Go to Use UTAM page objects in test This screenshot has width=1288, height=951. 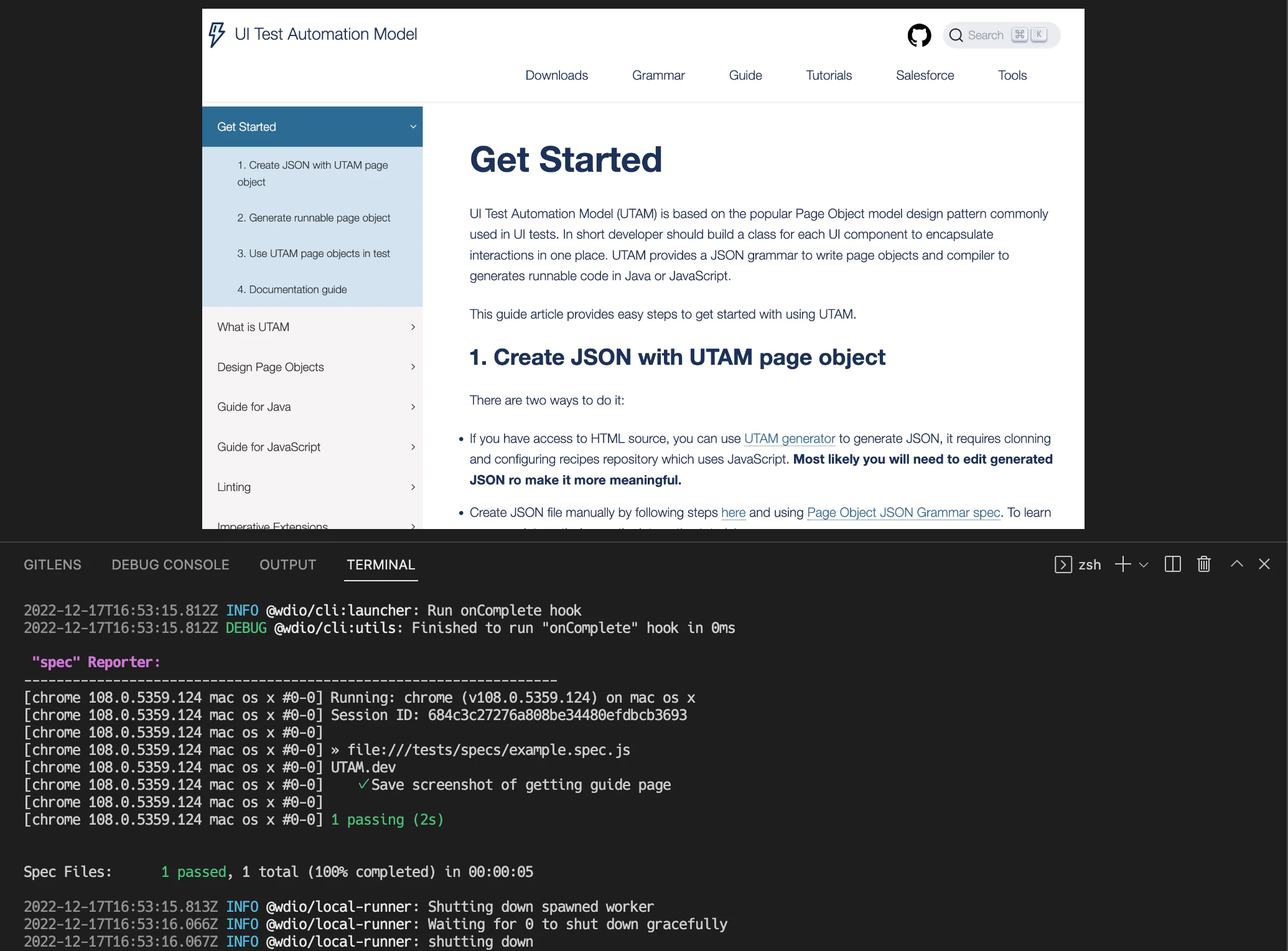(312, 254)
